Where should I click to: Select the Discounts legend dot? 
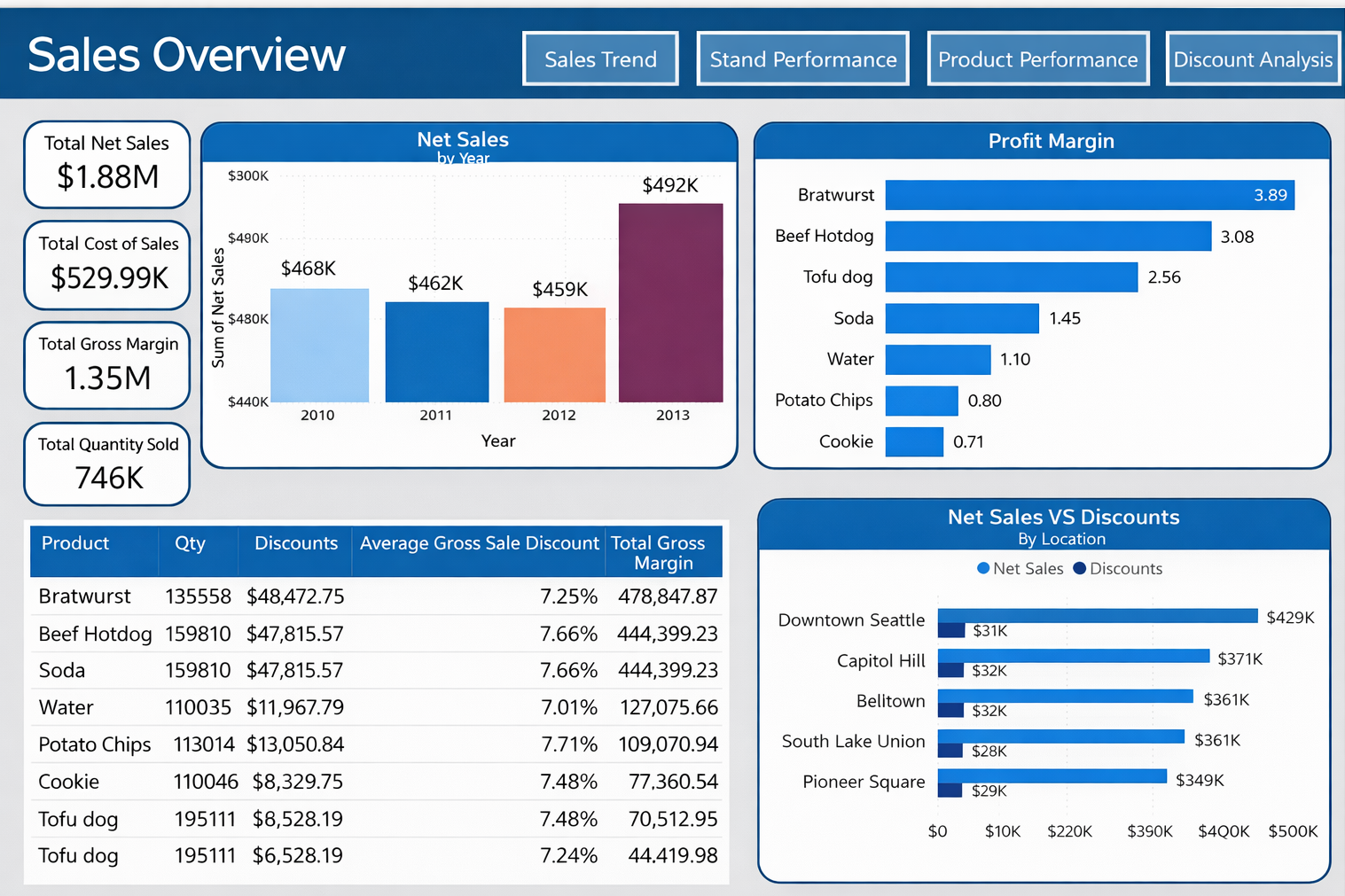coord(1079,568)
